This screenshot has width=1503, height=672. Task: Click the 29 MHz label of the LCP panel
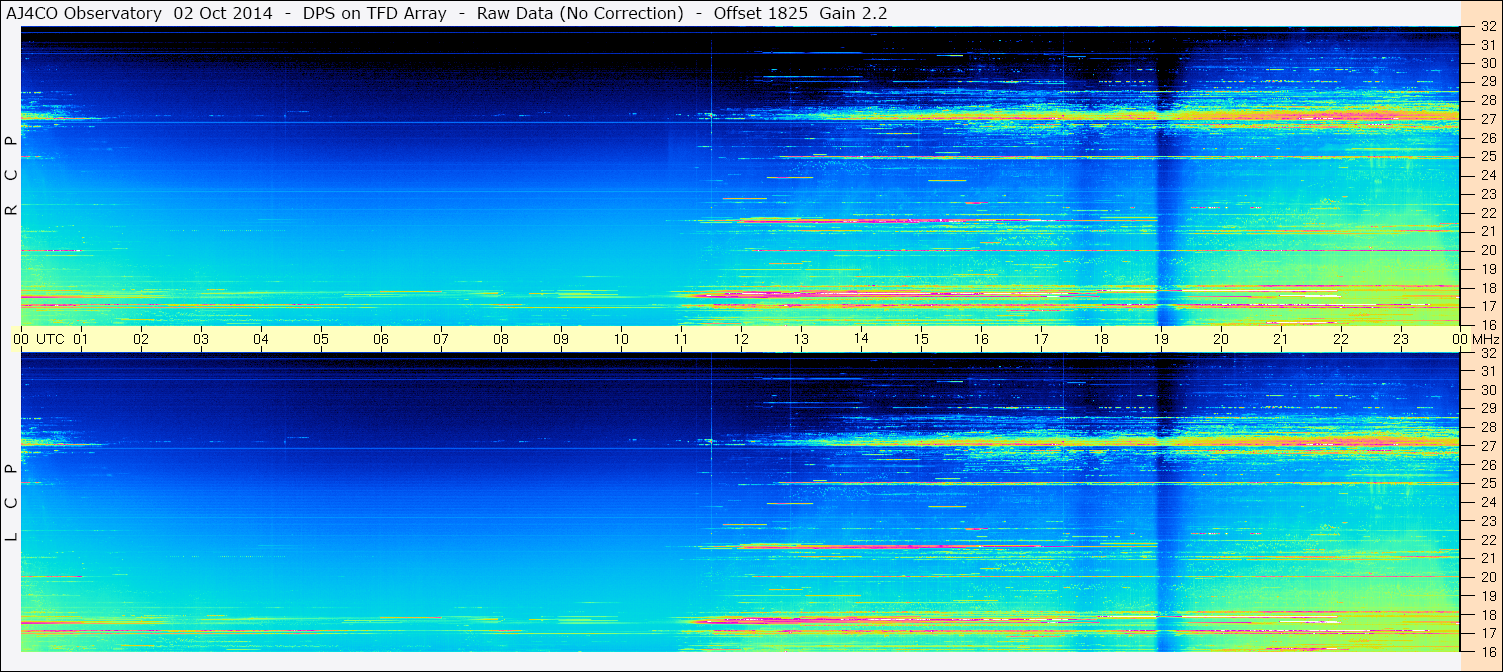tap(1488, 409)
